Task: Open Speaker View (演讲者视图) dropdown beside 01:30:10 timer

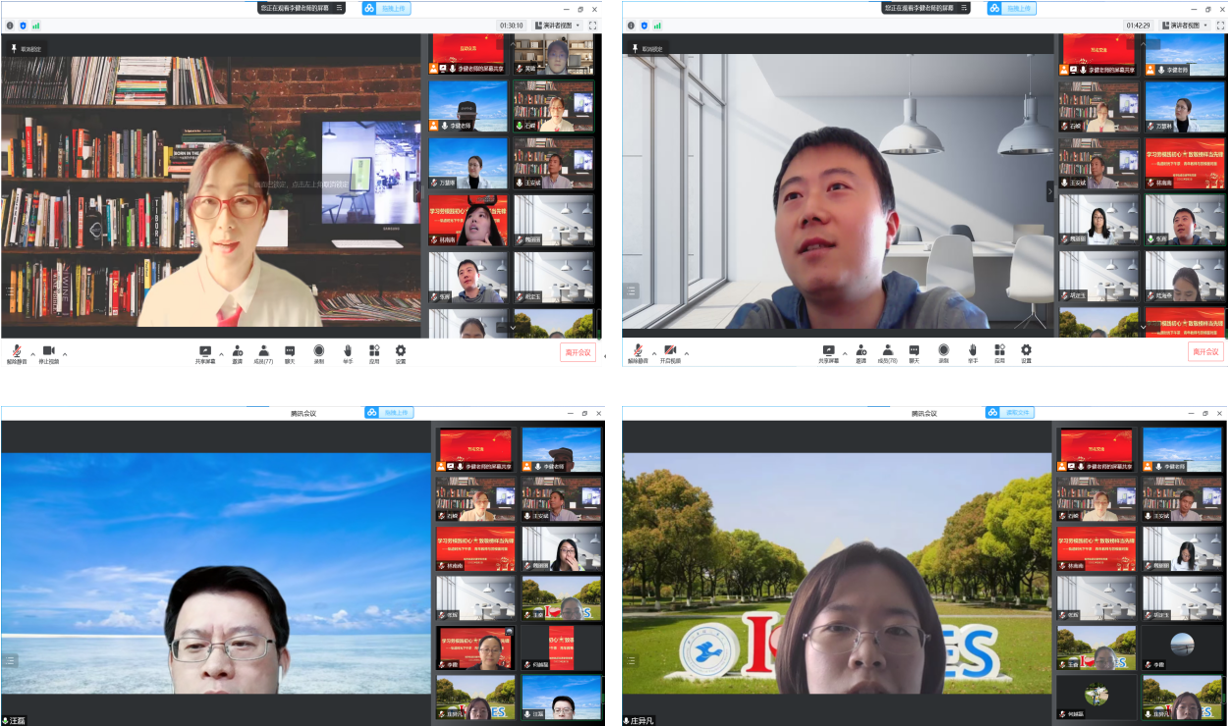Action: pyautogui.click(x=557, y=25)
